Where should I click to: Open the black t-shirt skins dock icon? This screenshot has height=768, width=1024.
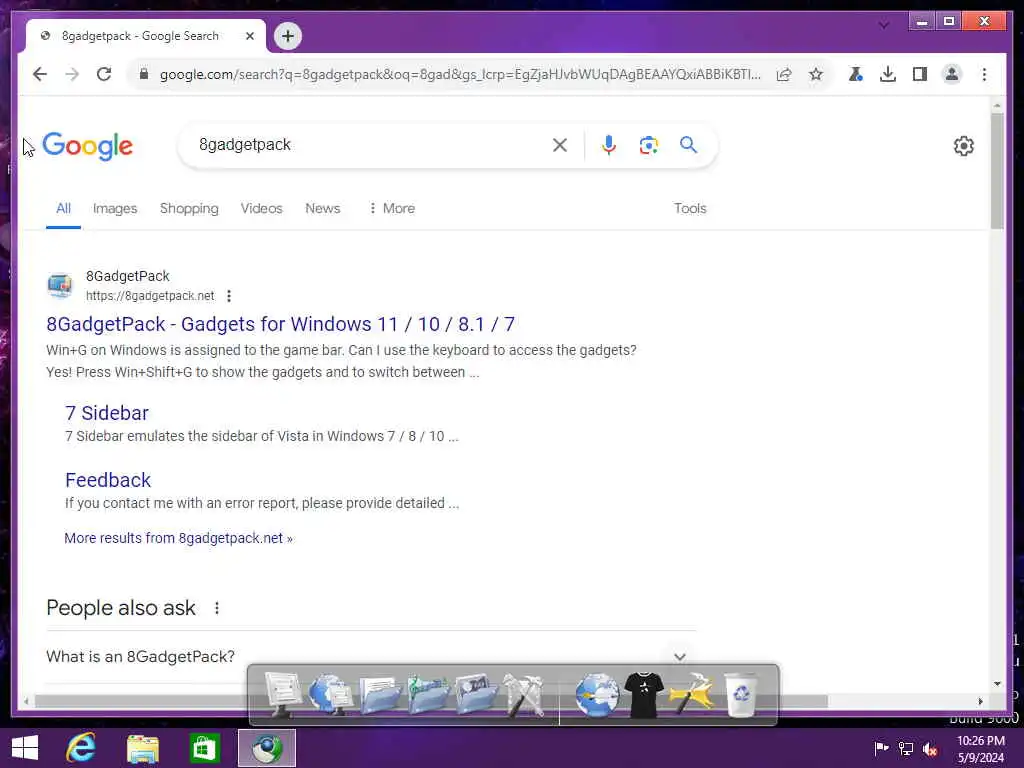click(644, 695)
